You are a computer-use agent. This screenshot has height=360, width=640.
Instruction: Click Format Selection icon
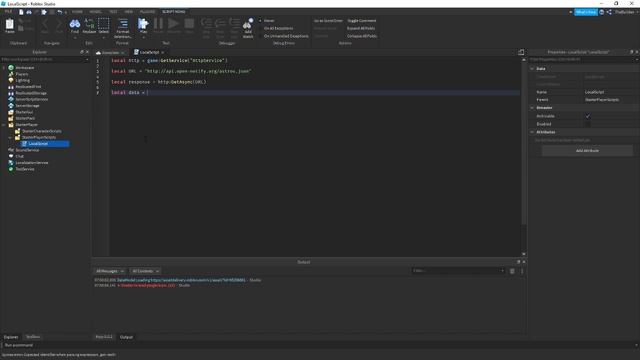(122, 27)
